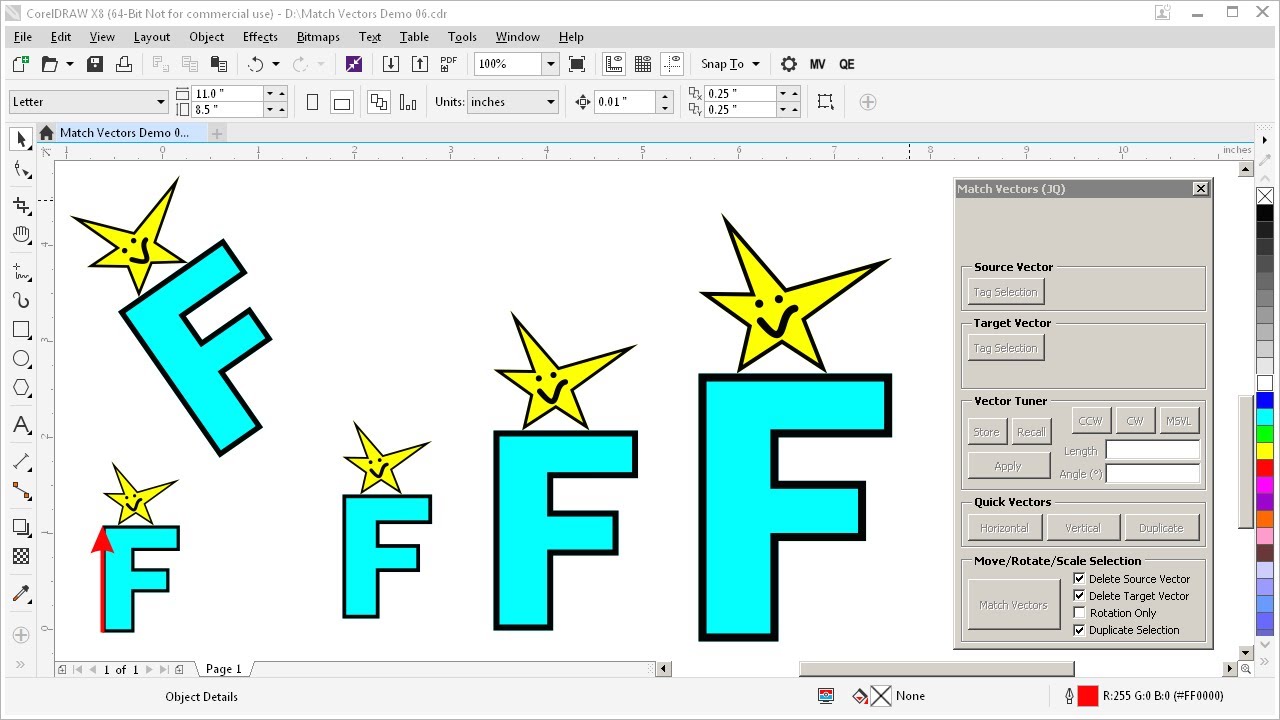
Task: Click the Angle input field
Action: point(1153,474)
